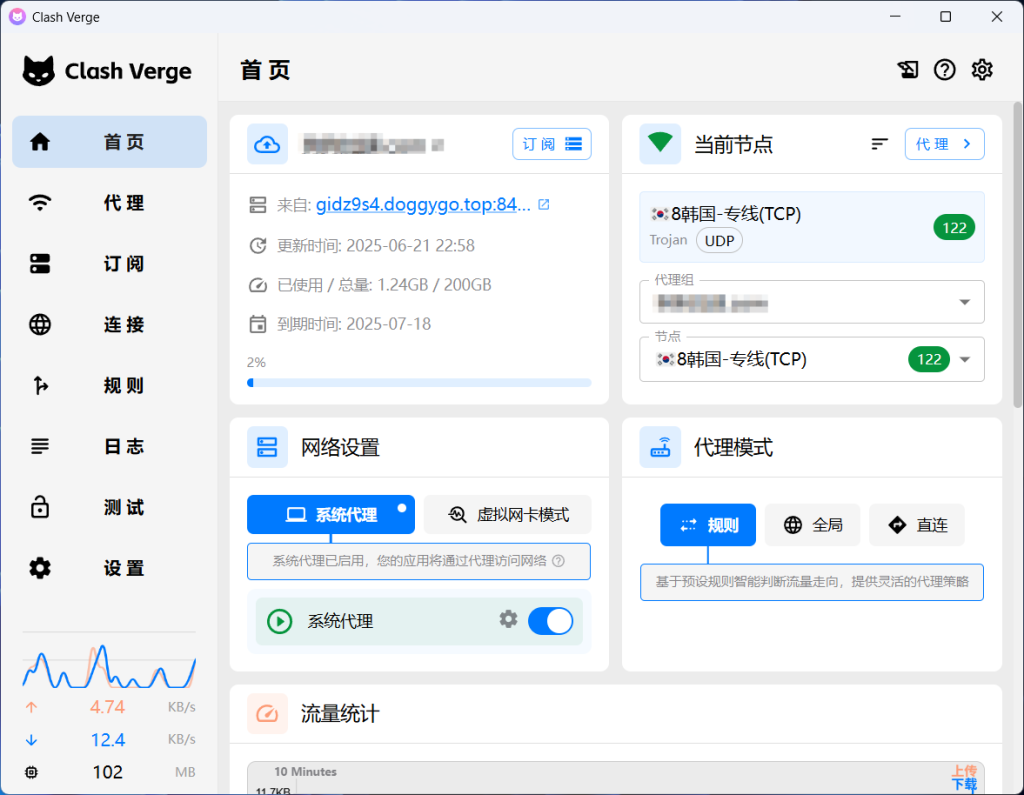The image size is (1024, 795).
Task: Click the gidz9s4.doggygo.top subscription link
Action: click(x=420, y=204)
